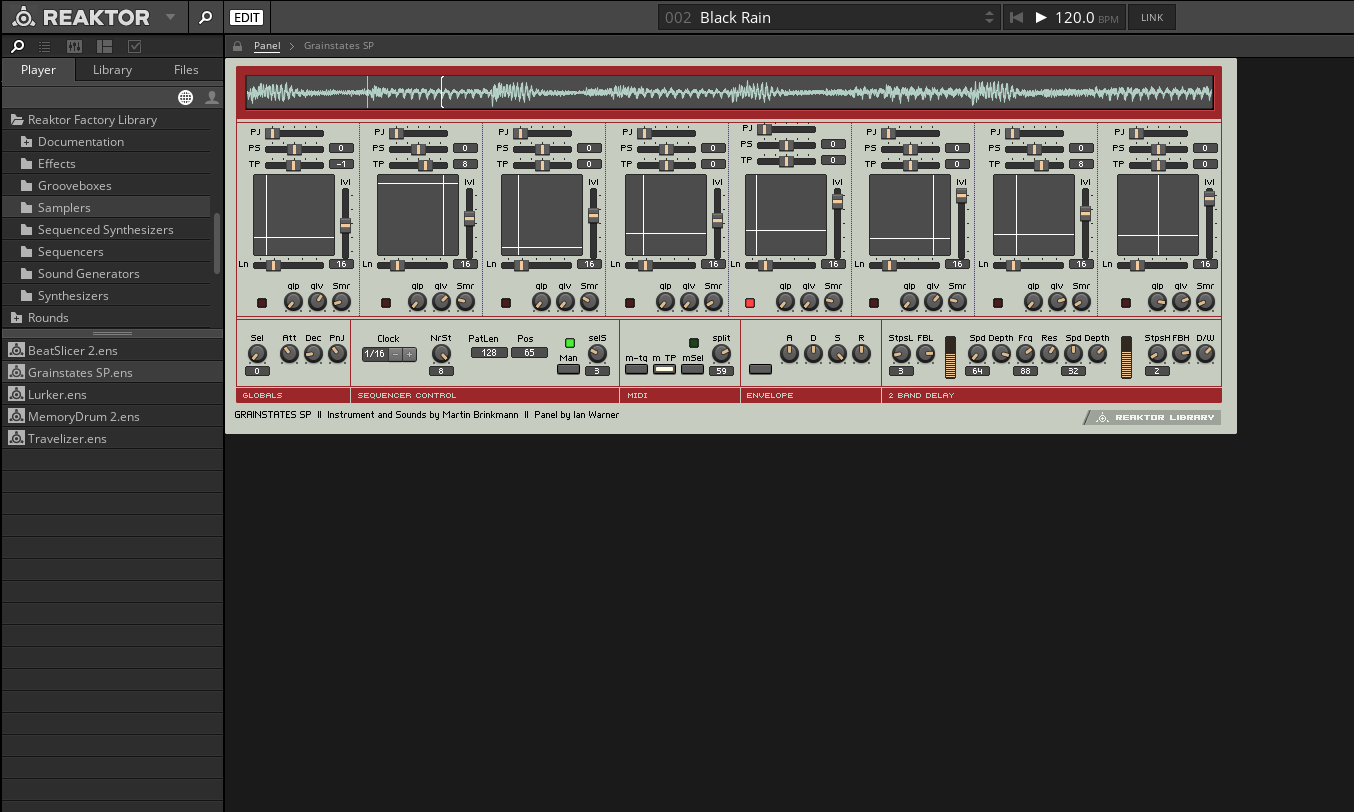
Task: Toggle the mSel MIDI button
Action: click(x=692, y=369)
